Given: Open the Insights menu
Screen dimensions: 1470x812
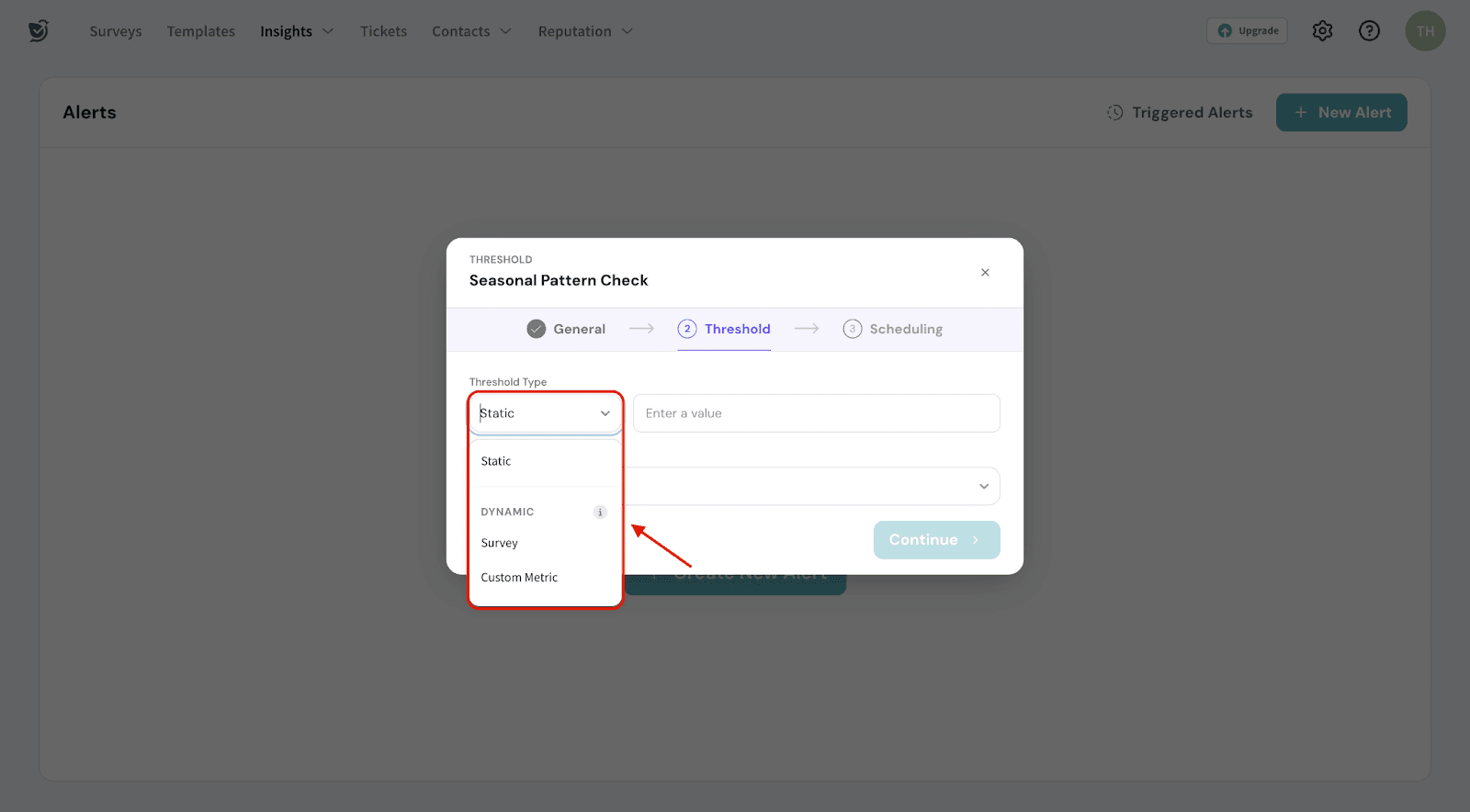Looking at the screenshot, I should (296, 31).
